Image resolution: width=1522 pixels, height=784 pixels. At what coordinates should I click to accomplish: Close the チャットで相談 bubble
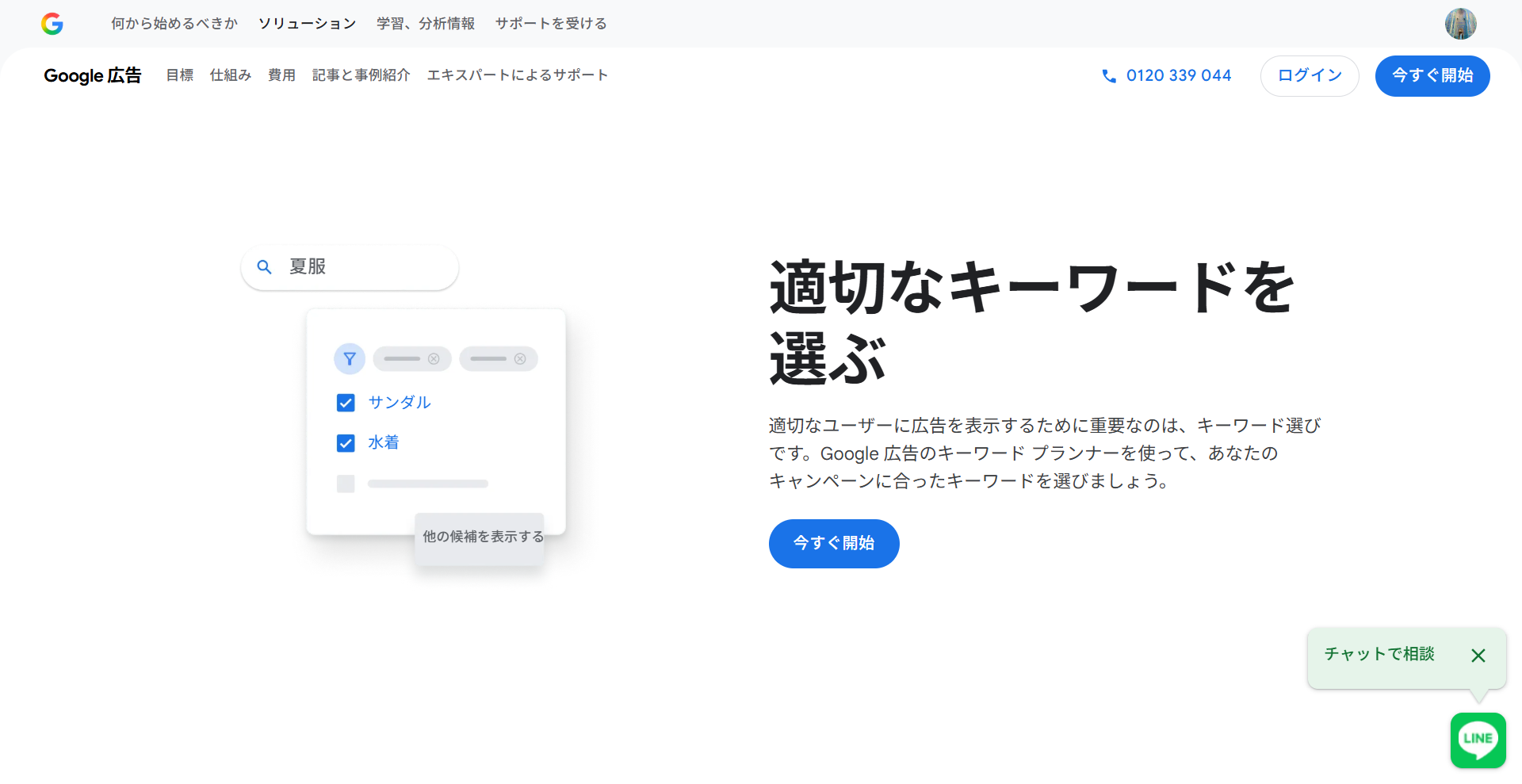pyautogui.click(x=1478, y=656)
